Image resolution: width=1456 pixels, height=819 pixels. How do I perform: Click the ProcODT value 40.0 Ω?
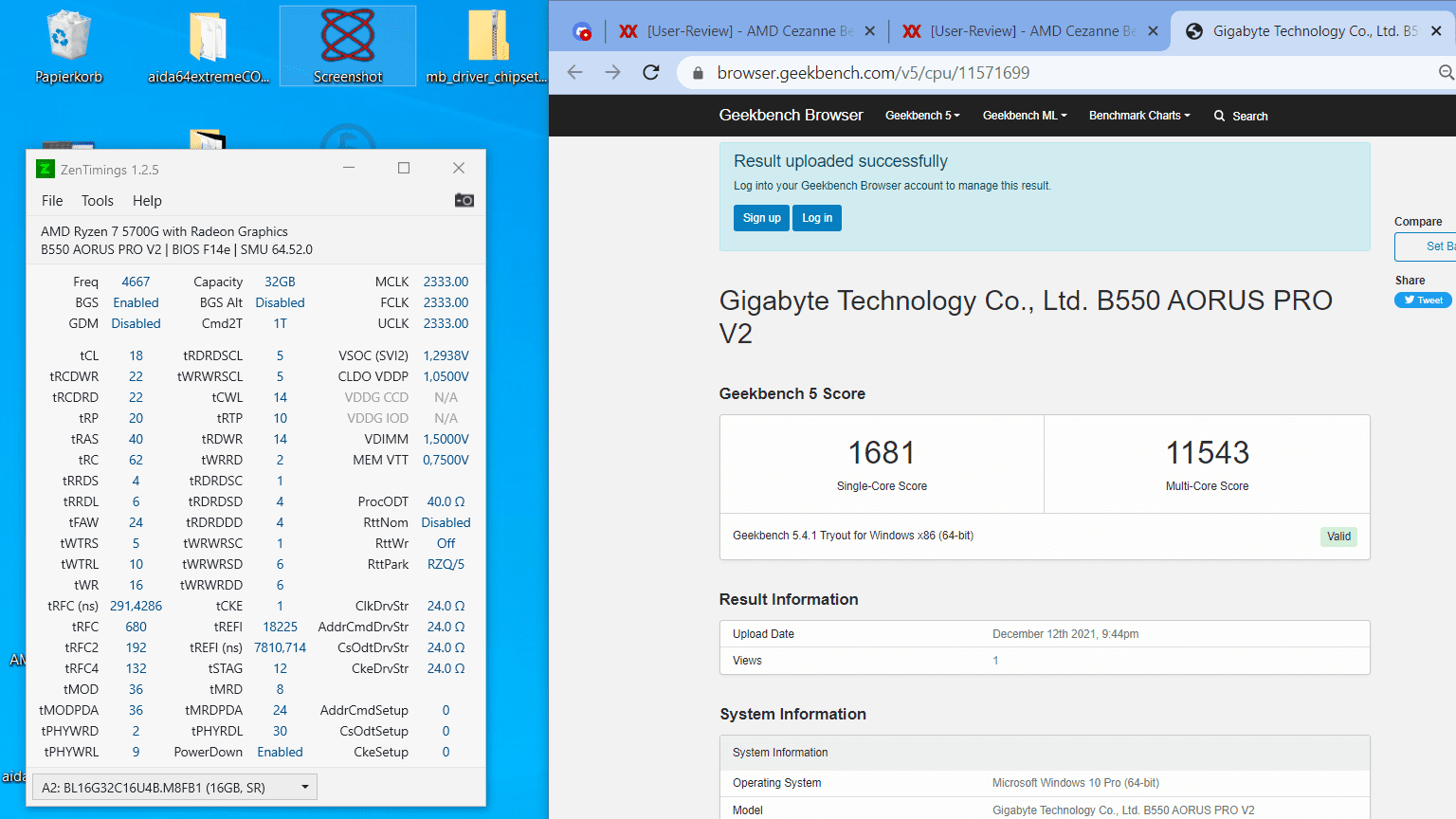pos(446,501)
